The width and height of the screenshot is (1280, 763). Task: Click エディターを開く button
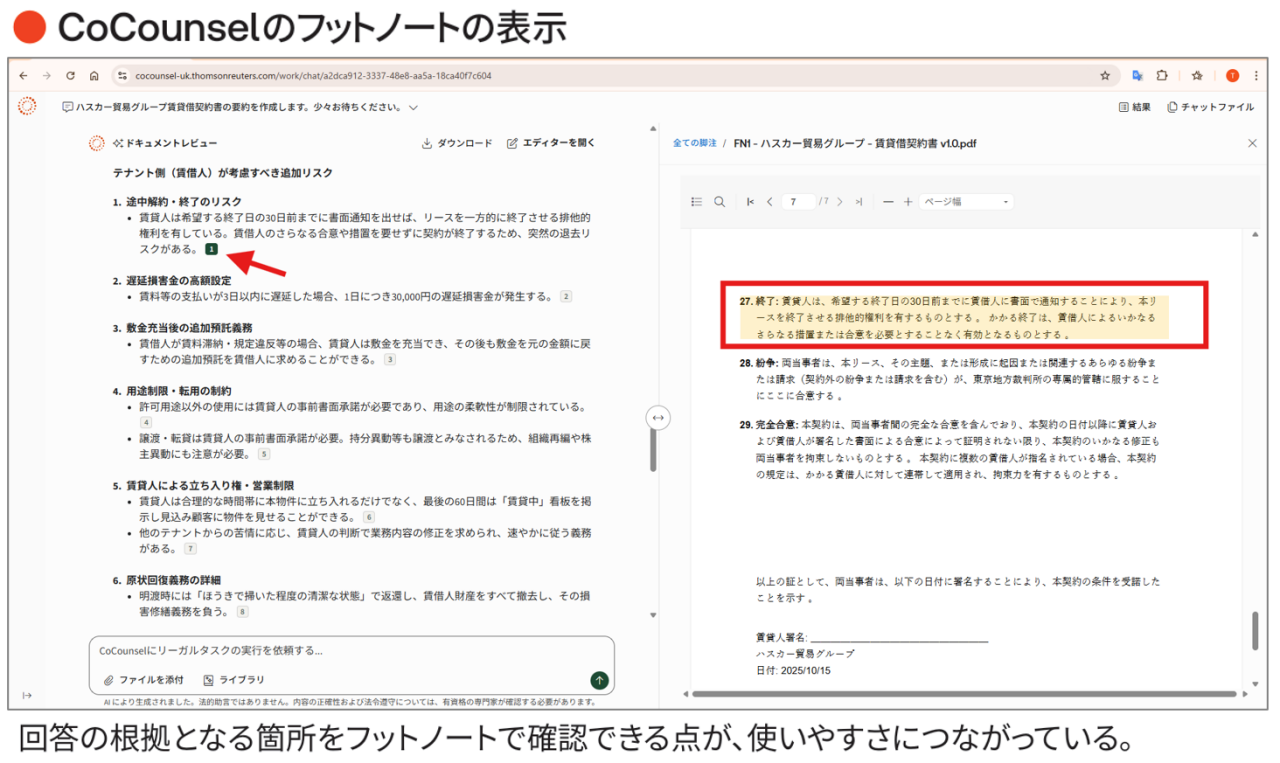pos(551,143)
